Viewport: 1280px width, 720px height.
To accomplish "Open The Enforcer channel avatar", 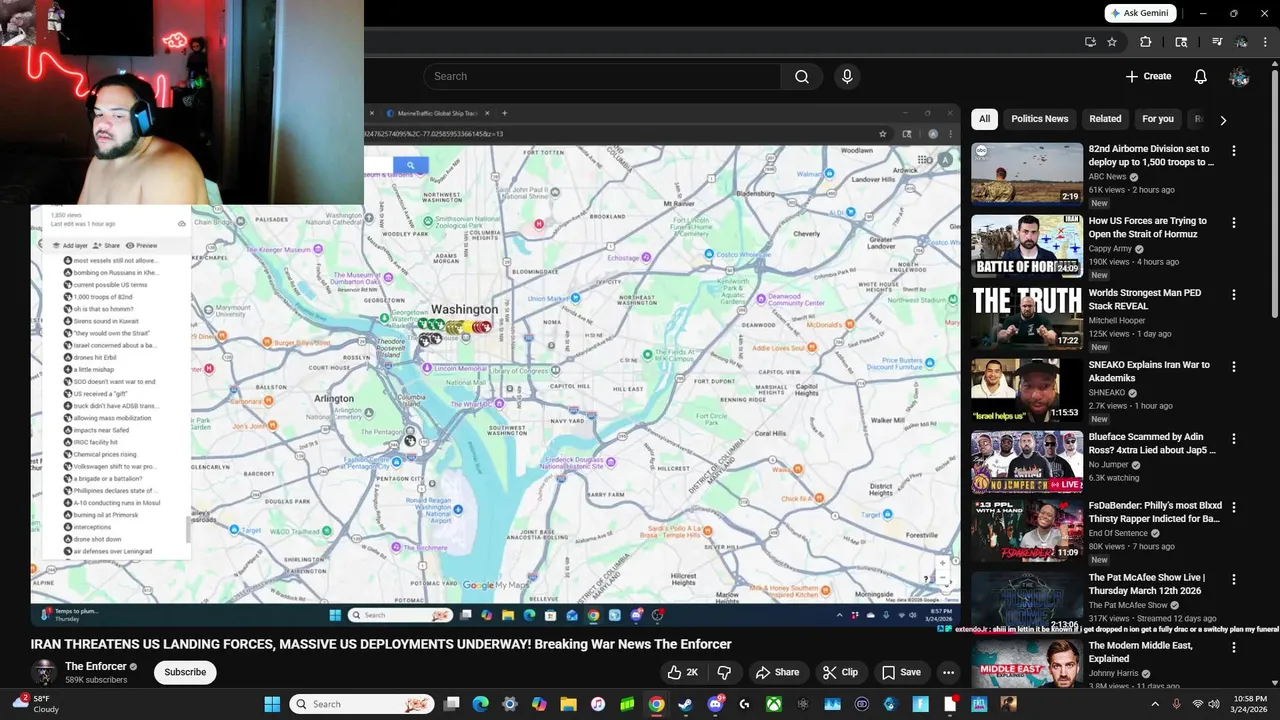I will (x=44, y=672).
